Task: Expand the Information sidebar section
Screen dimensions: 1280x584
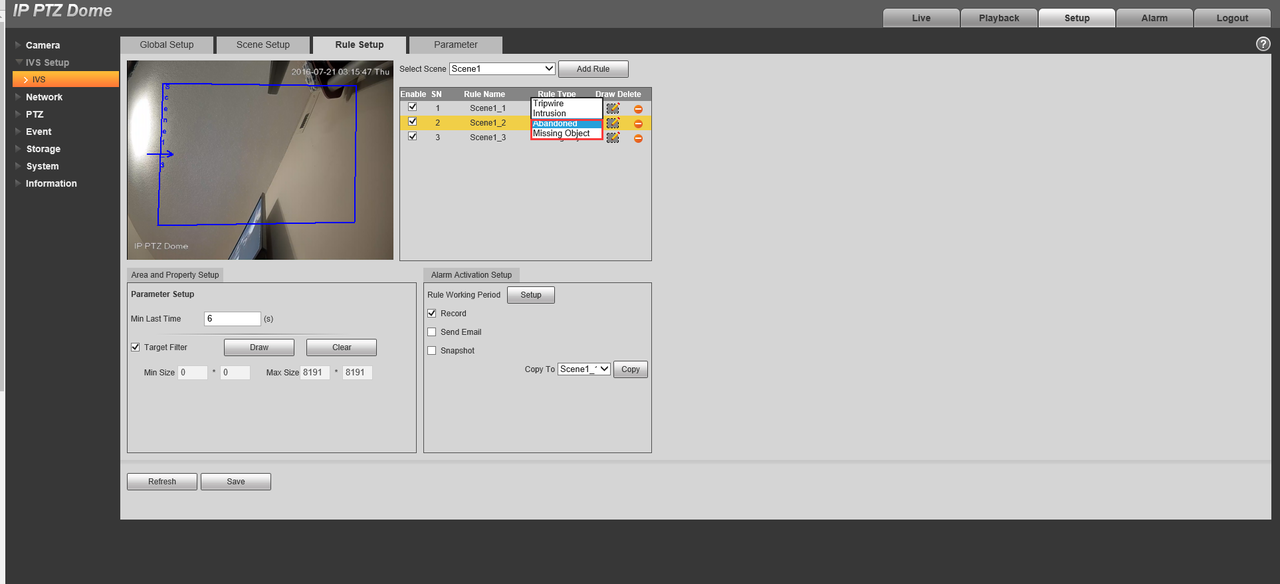Action: click(51, 183)
